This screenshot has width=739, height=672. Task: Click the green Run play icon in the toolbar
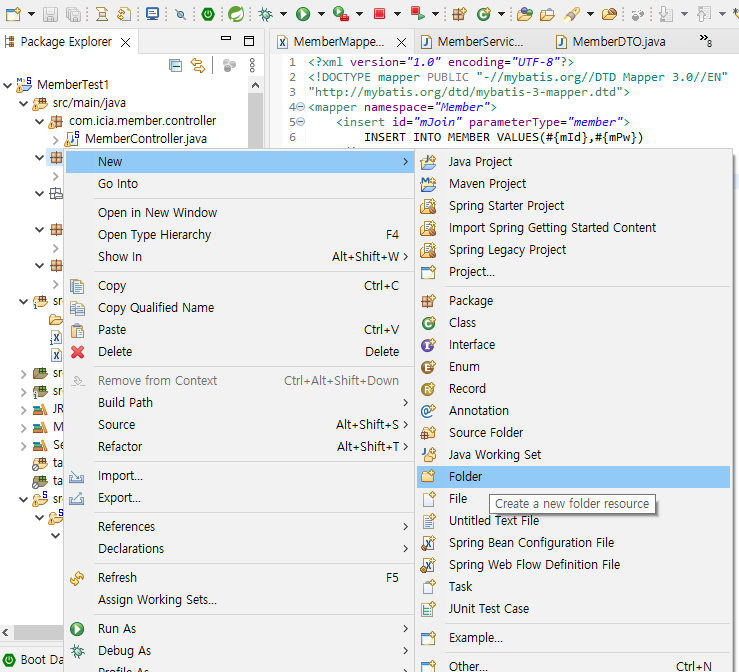[303, 14]
